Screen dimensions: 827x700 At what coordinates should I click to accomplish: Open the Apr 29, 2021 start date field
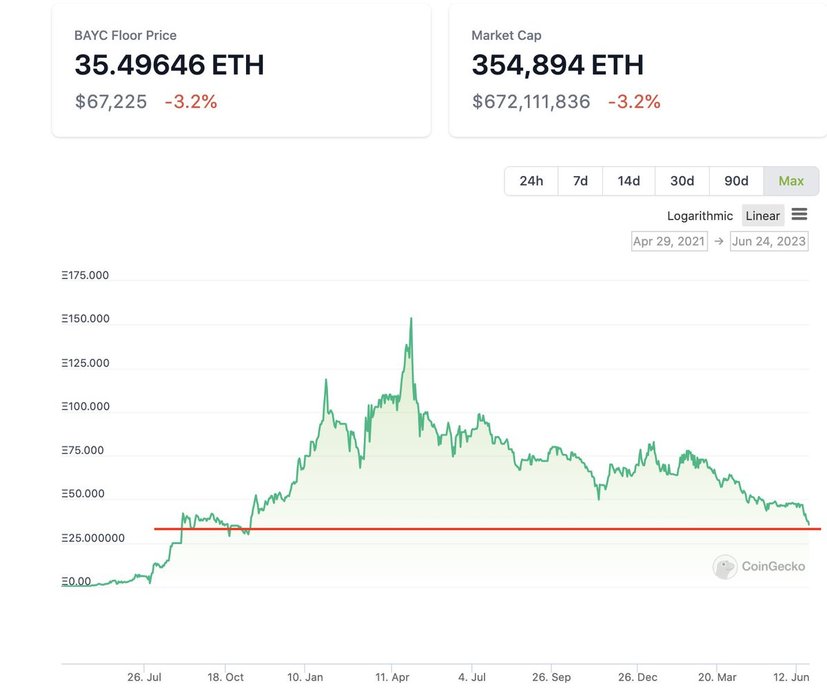point(669,241)
